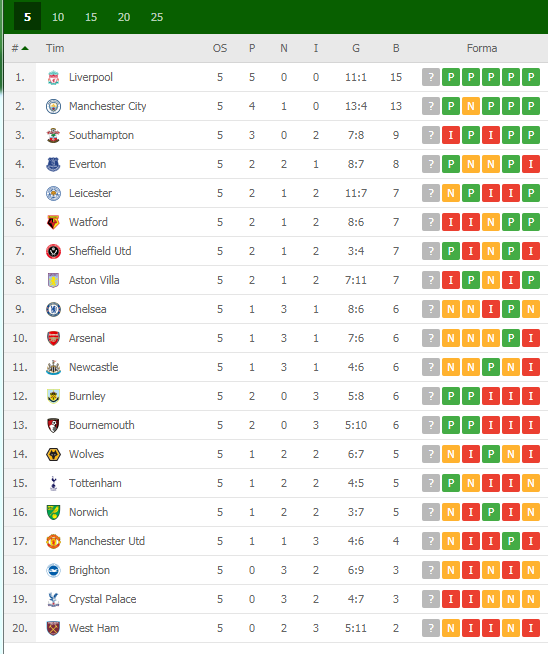Click Southampton's first red I form badge
This screenshot has height=654, width=548.
tap(451, 135)
